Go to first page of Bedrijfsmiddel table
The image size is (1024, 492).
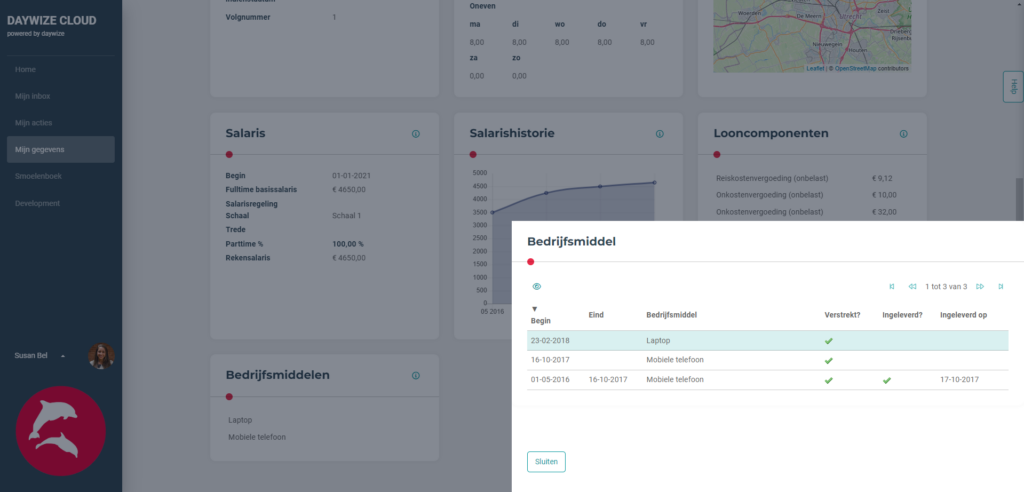pos(892,287)
